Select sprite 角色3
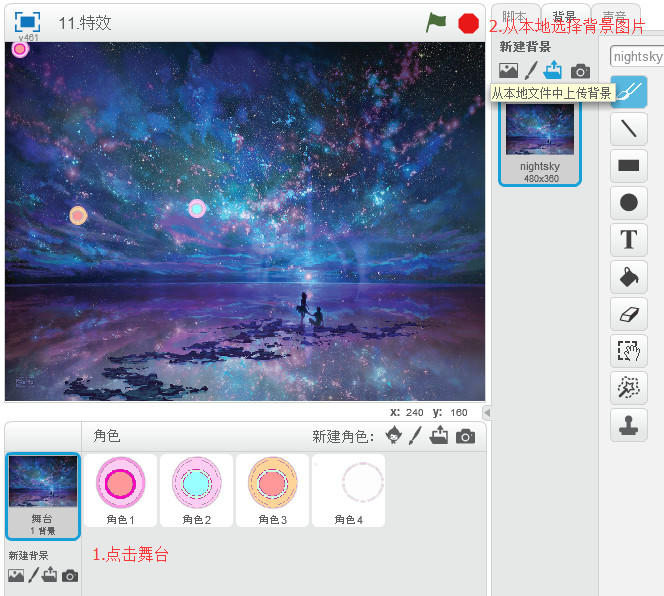Viewport: 664px width, 596px height. coord(272,490)
